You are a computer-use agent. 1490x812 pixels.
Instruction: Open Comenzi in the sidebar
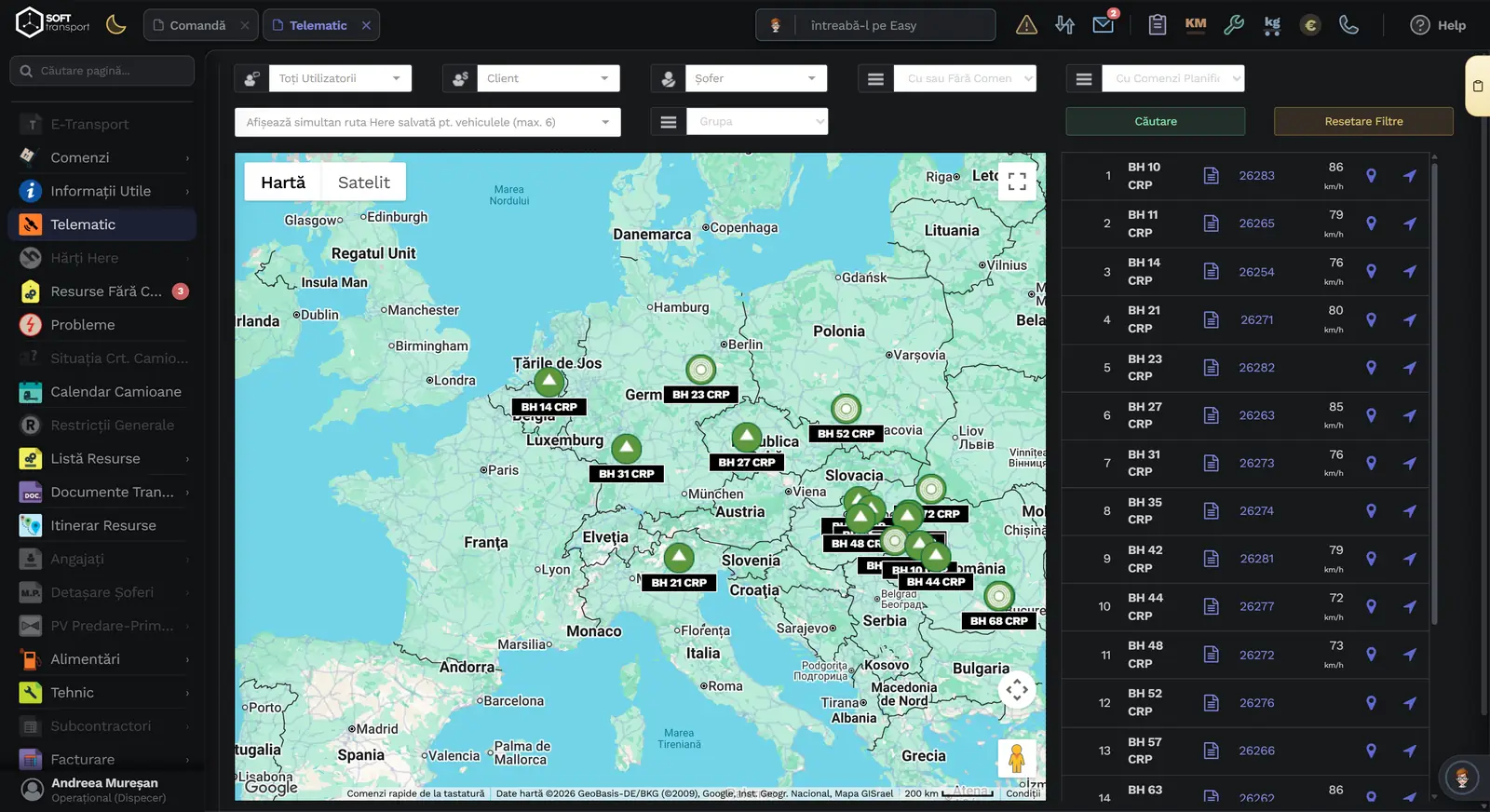click(102, 157)
